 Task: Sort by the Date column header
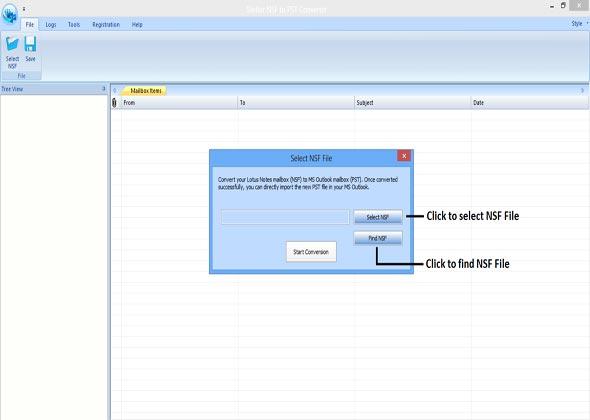[529, 102]
